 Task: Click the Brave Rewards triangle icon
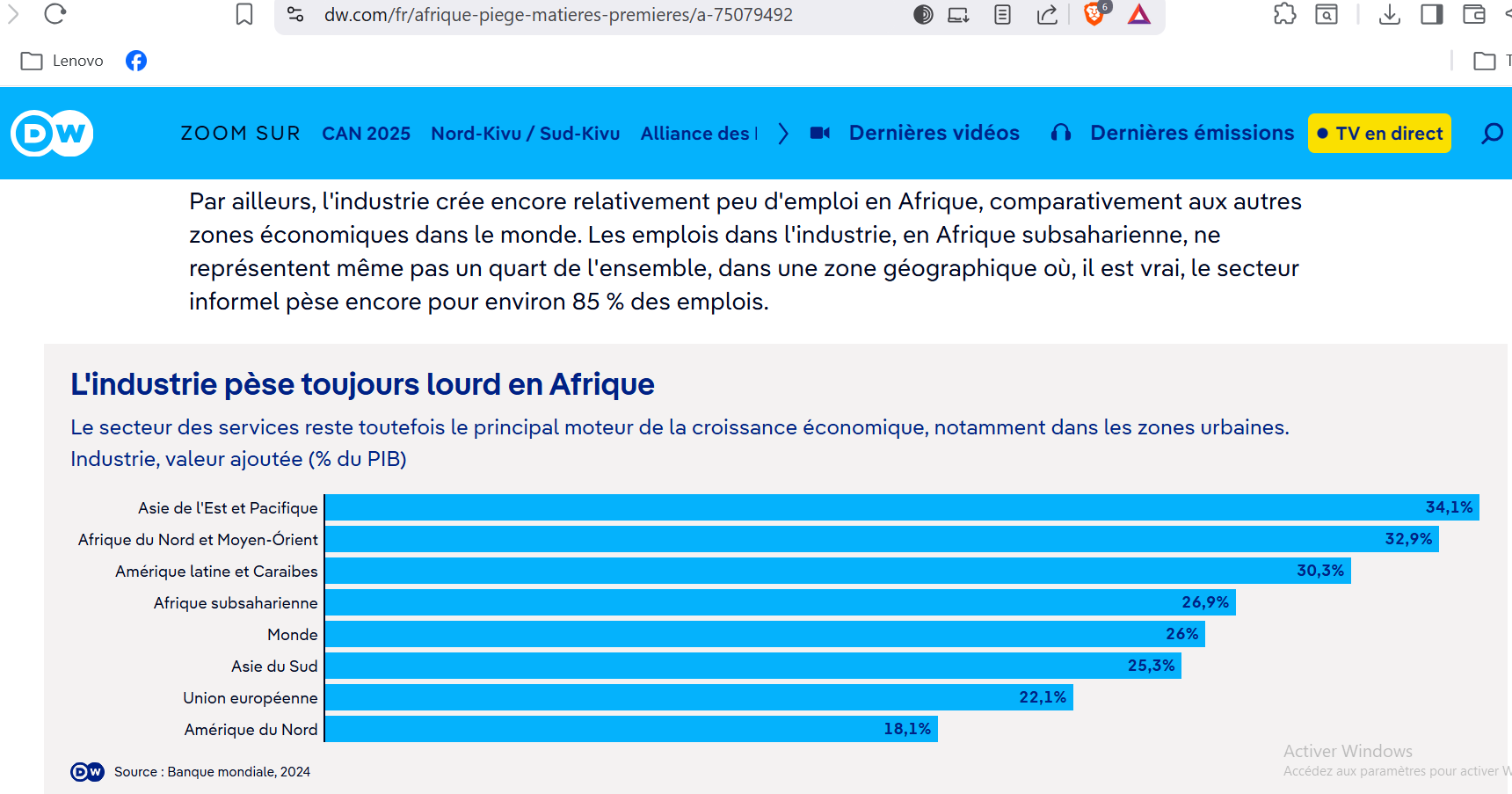(1138, 14)
